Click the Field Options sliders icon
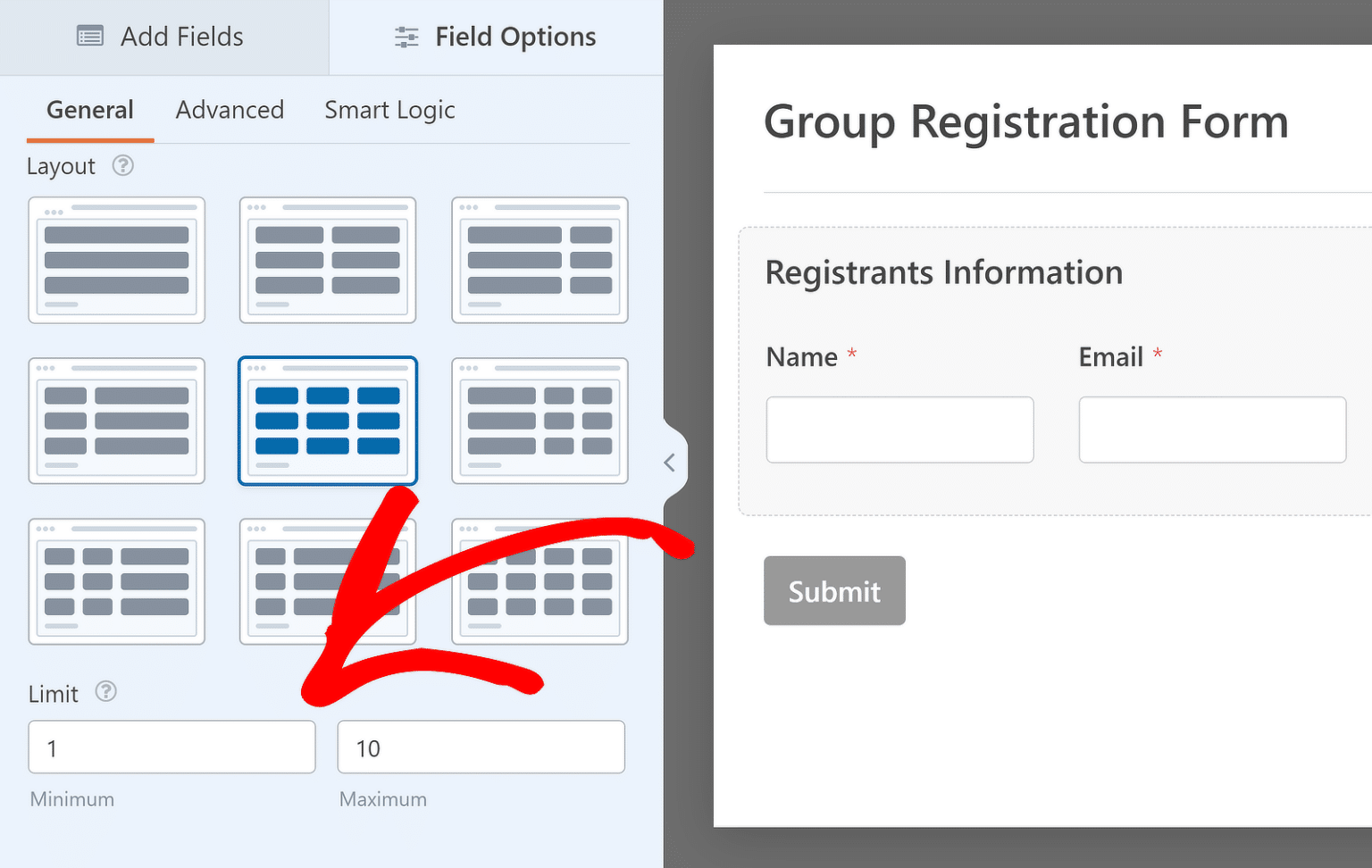 (406, 37)
